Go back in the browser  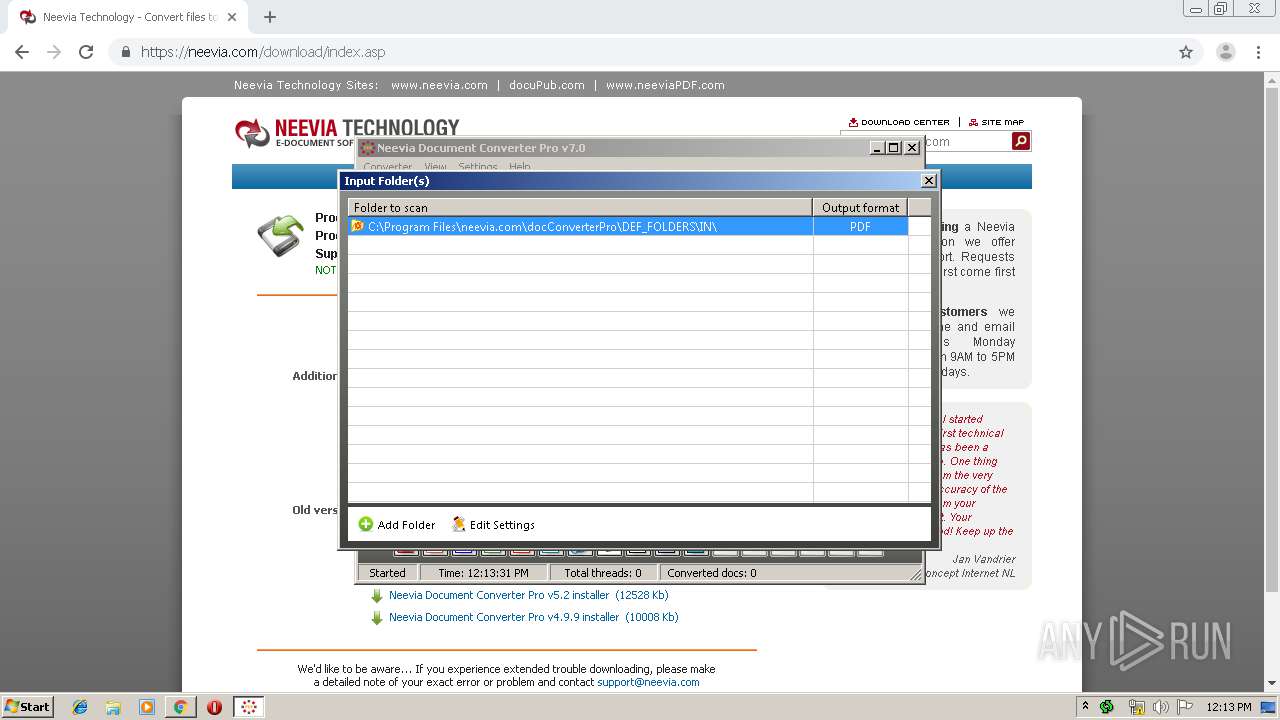click(22, 52)
